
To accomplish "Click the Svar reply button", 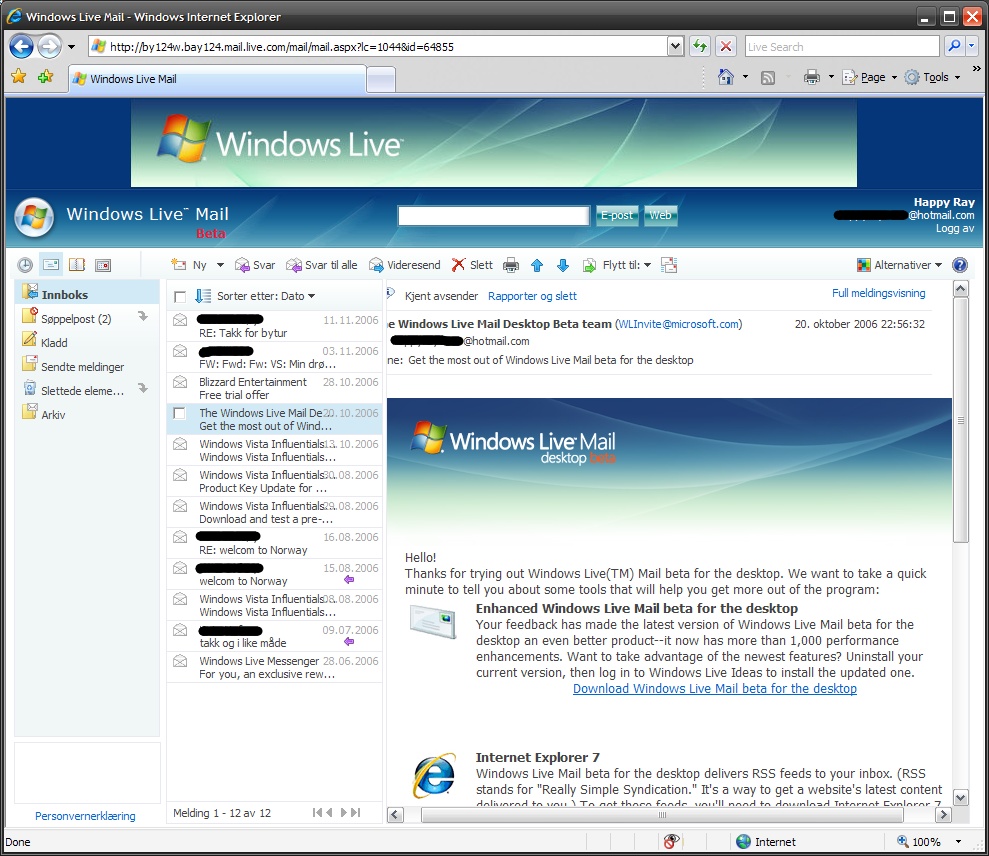I will point(255,265).
